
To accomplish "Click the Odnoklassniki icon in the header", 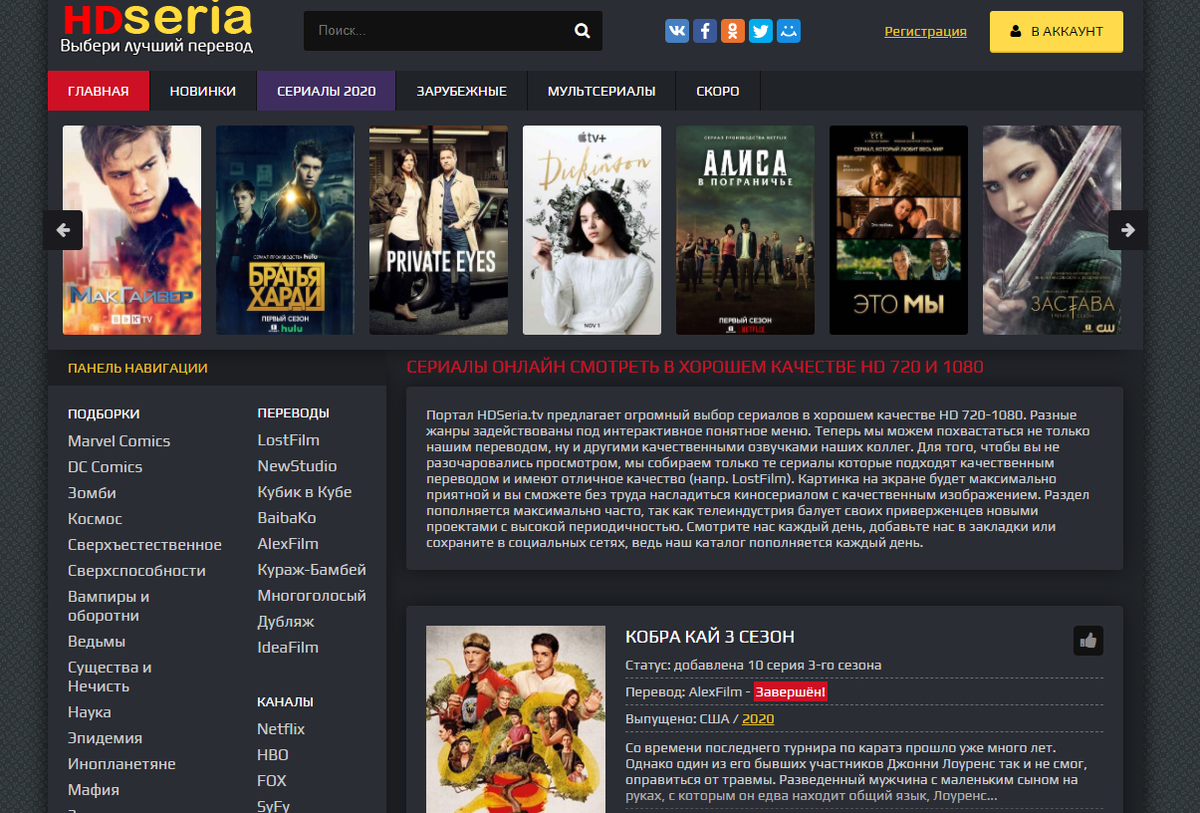I will 733,31.
